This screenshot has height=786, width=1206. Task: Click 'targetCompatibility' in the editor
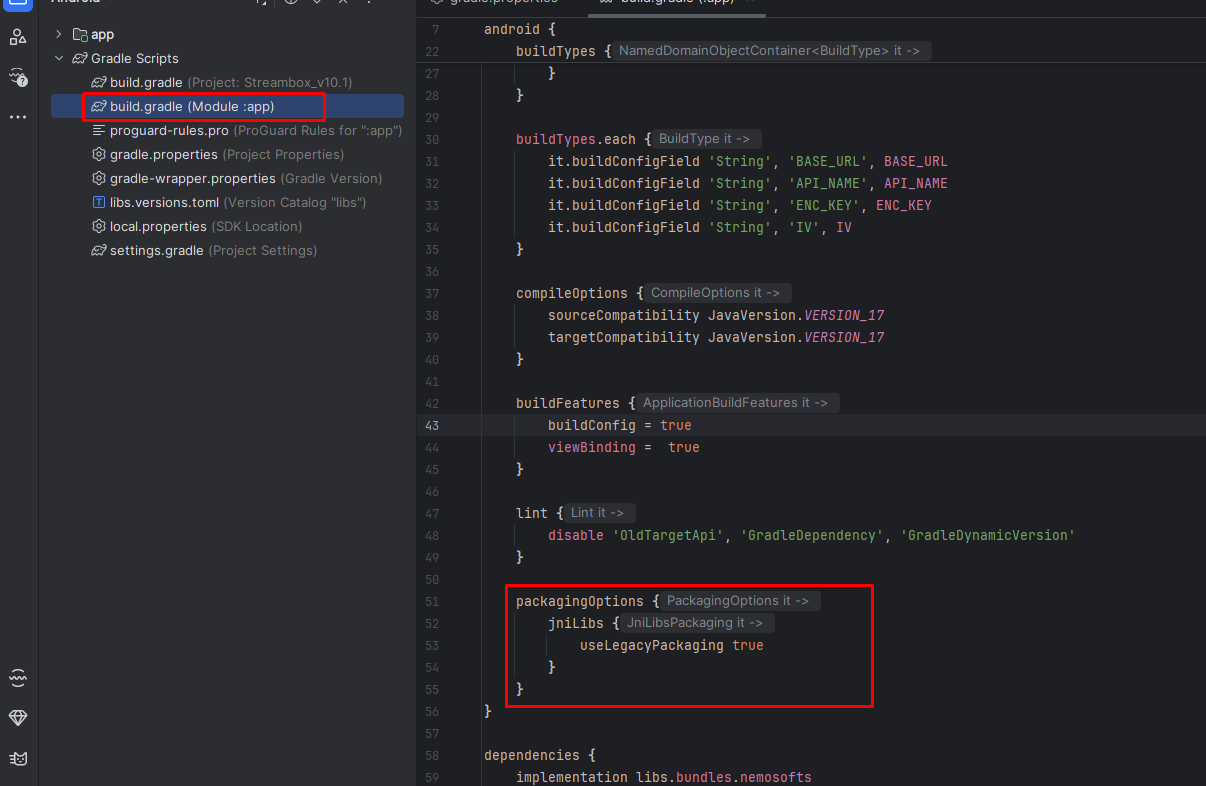tap(624, 337)
